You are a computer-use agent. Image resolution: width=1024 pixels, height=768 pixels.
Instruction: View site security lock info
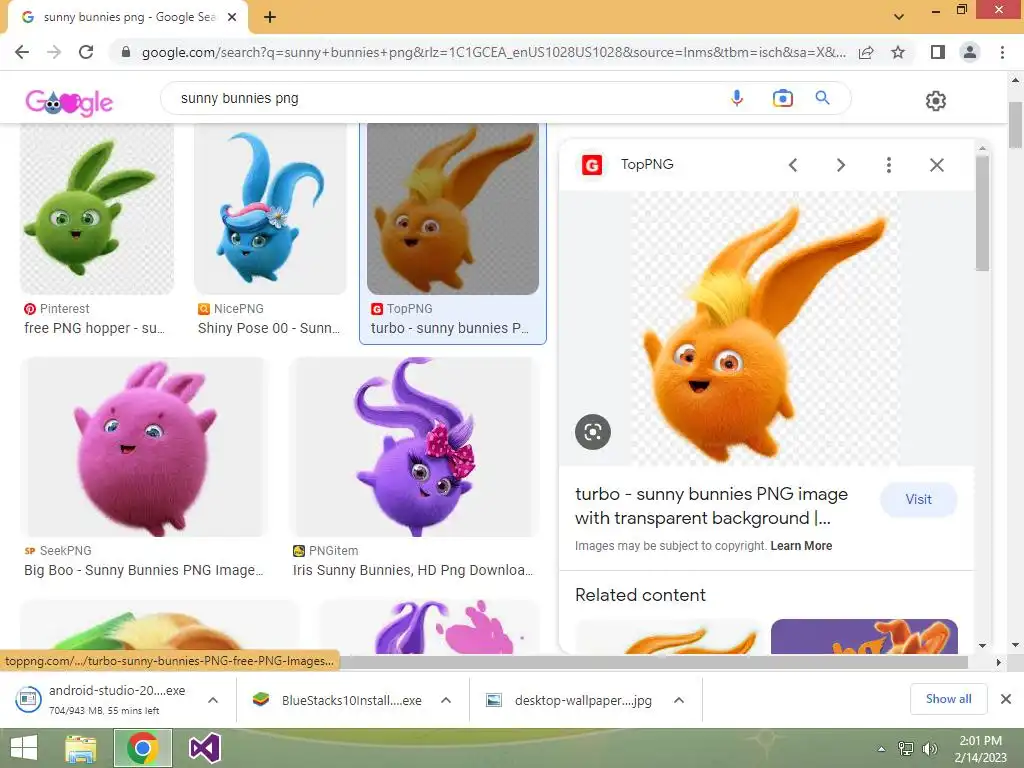pyautogui.click(x=126, y=52)
